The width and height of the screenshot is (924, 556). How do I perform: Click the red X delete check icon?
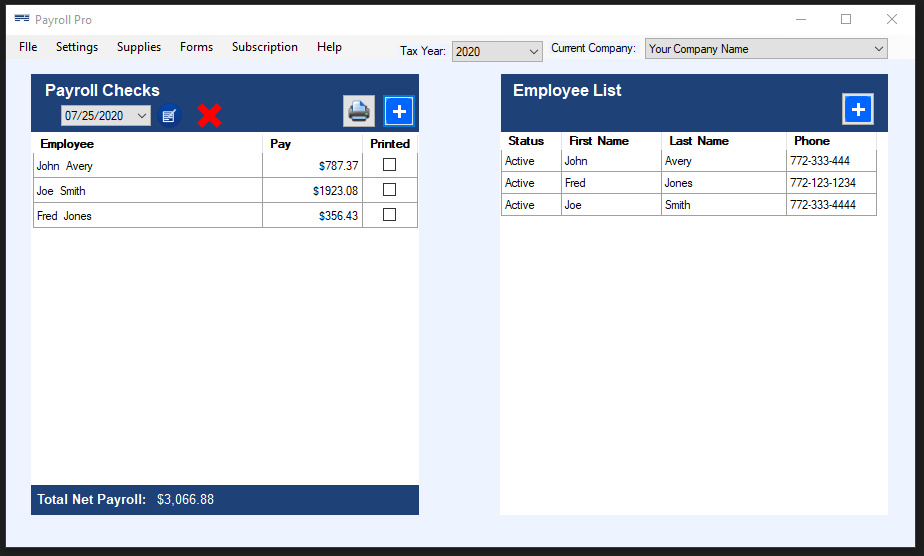[x=209, y=116]
